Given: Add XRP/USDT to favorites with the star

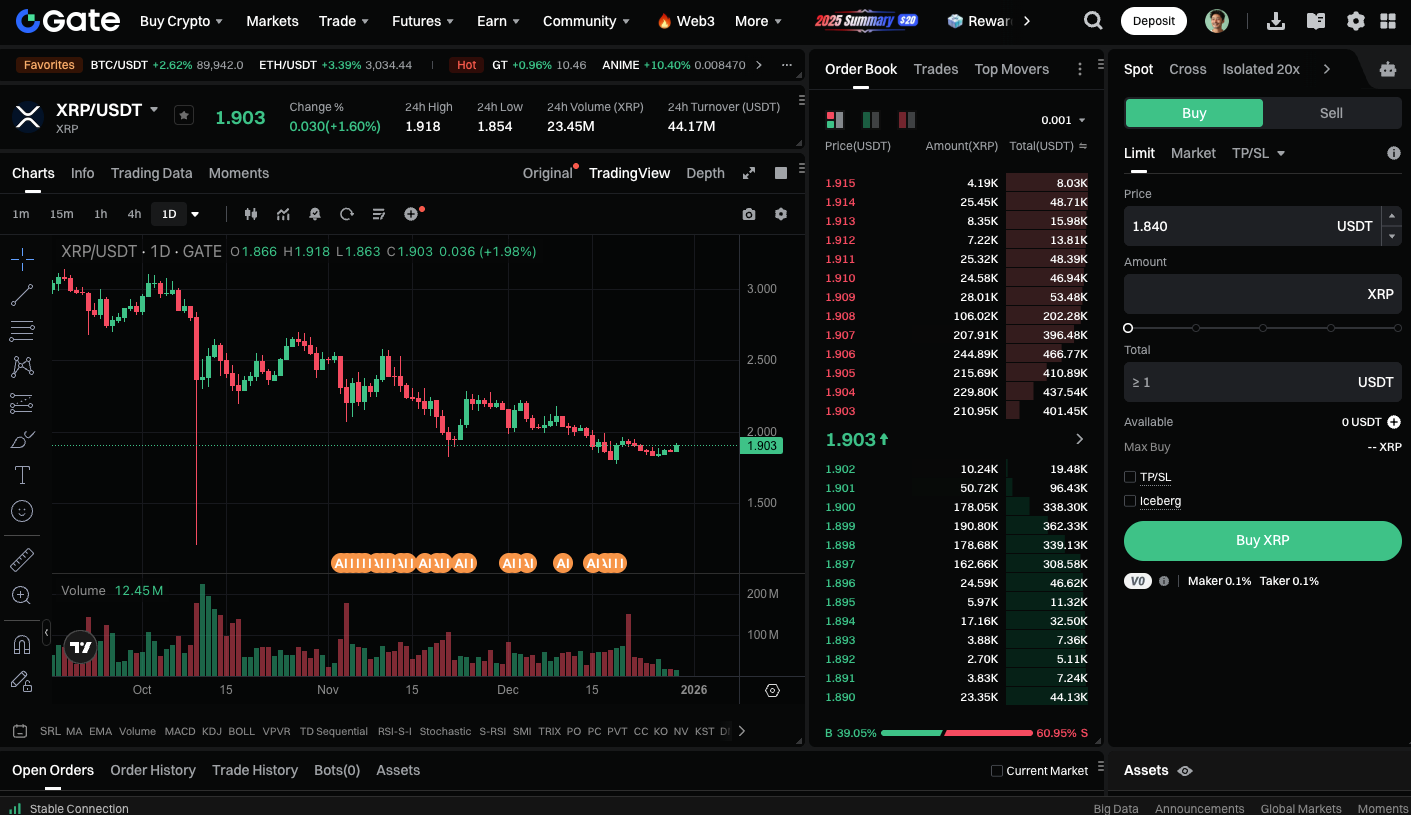Looking at the screenshot, I should coord(184,116).
